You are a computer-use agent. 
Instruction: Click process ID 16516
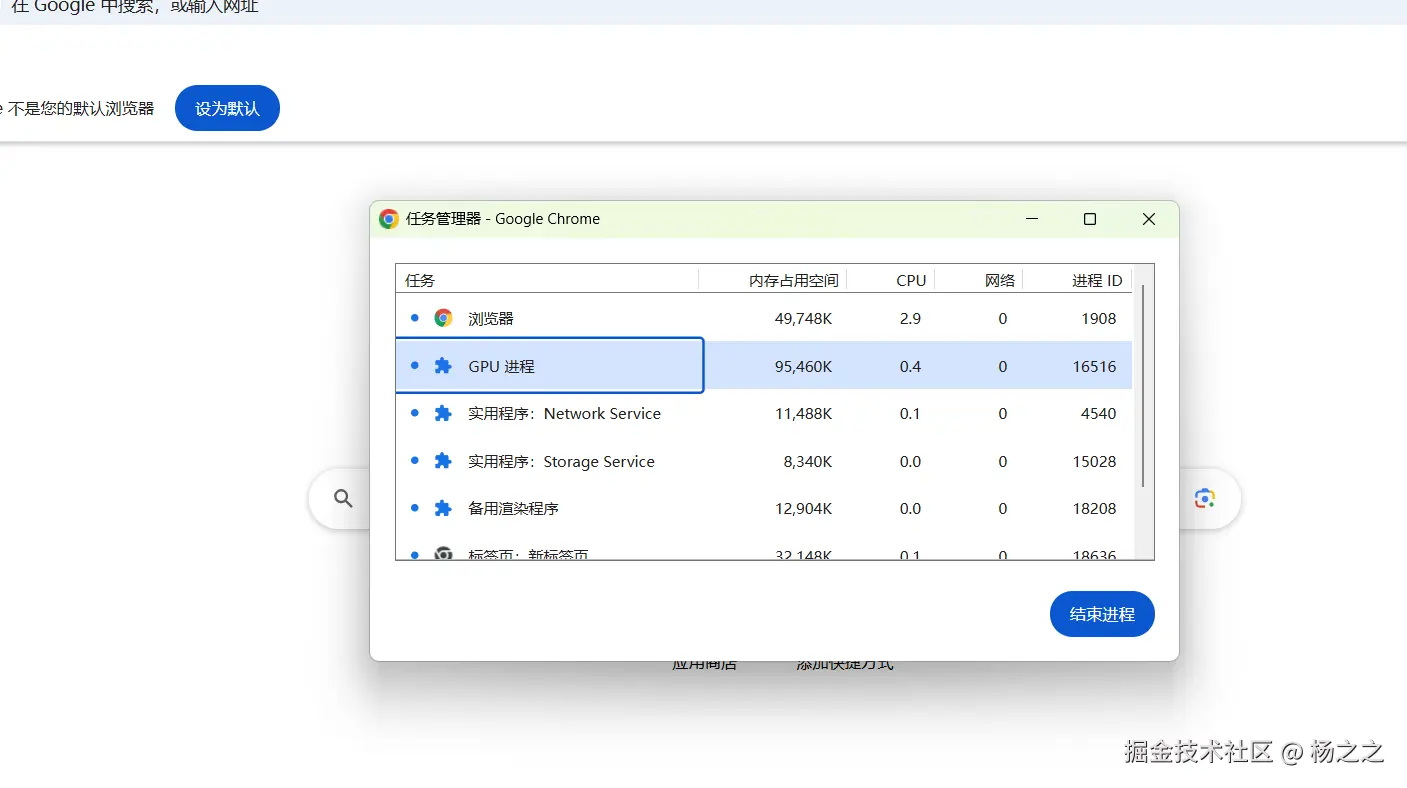tap(1094, 366)
